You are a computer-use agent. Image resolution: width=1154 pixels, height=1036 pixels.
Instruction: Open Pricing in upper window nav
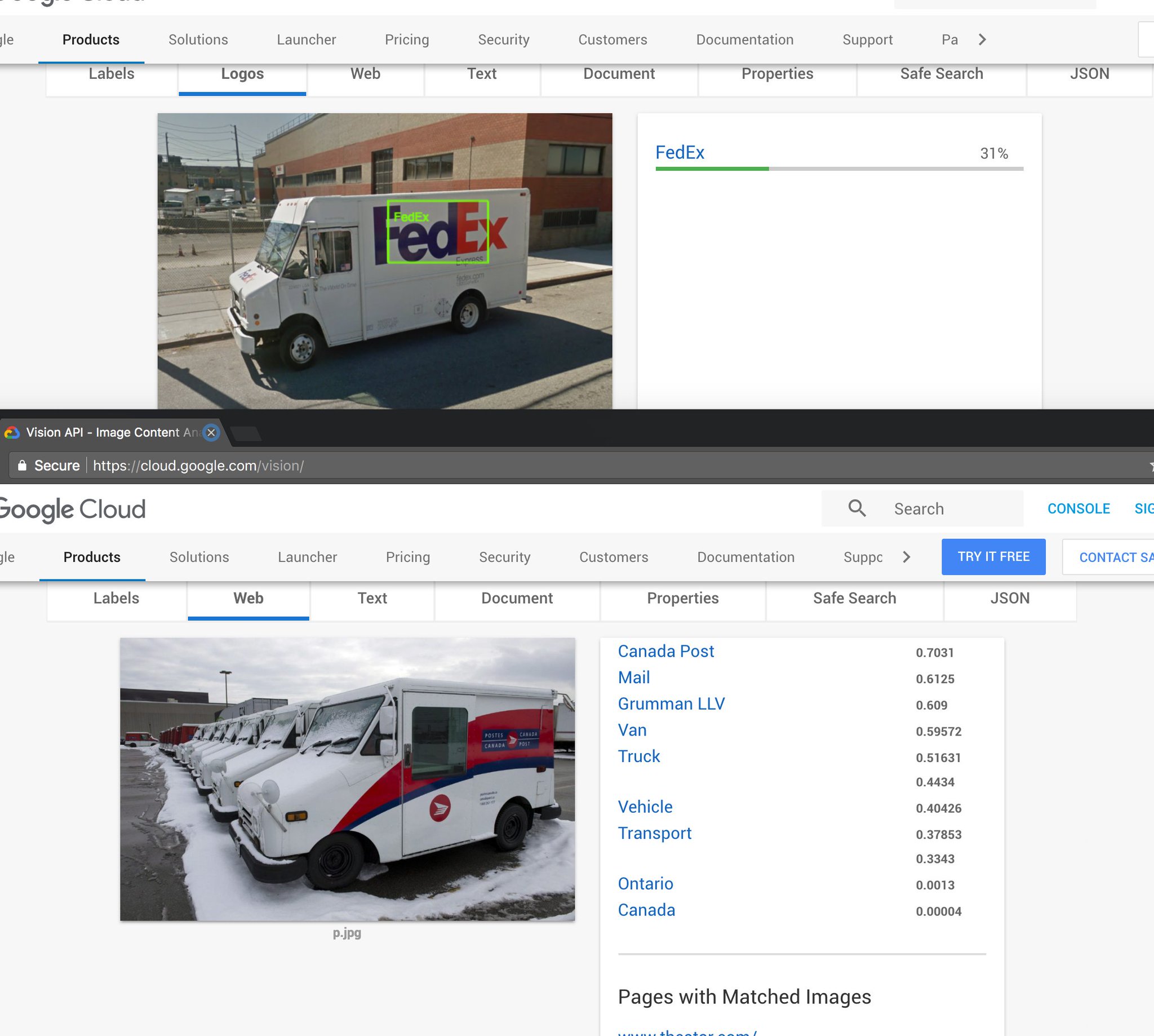tap(407, 39)
